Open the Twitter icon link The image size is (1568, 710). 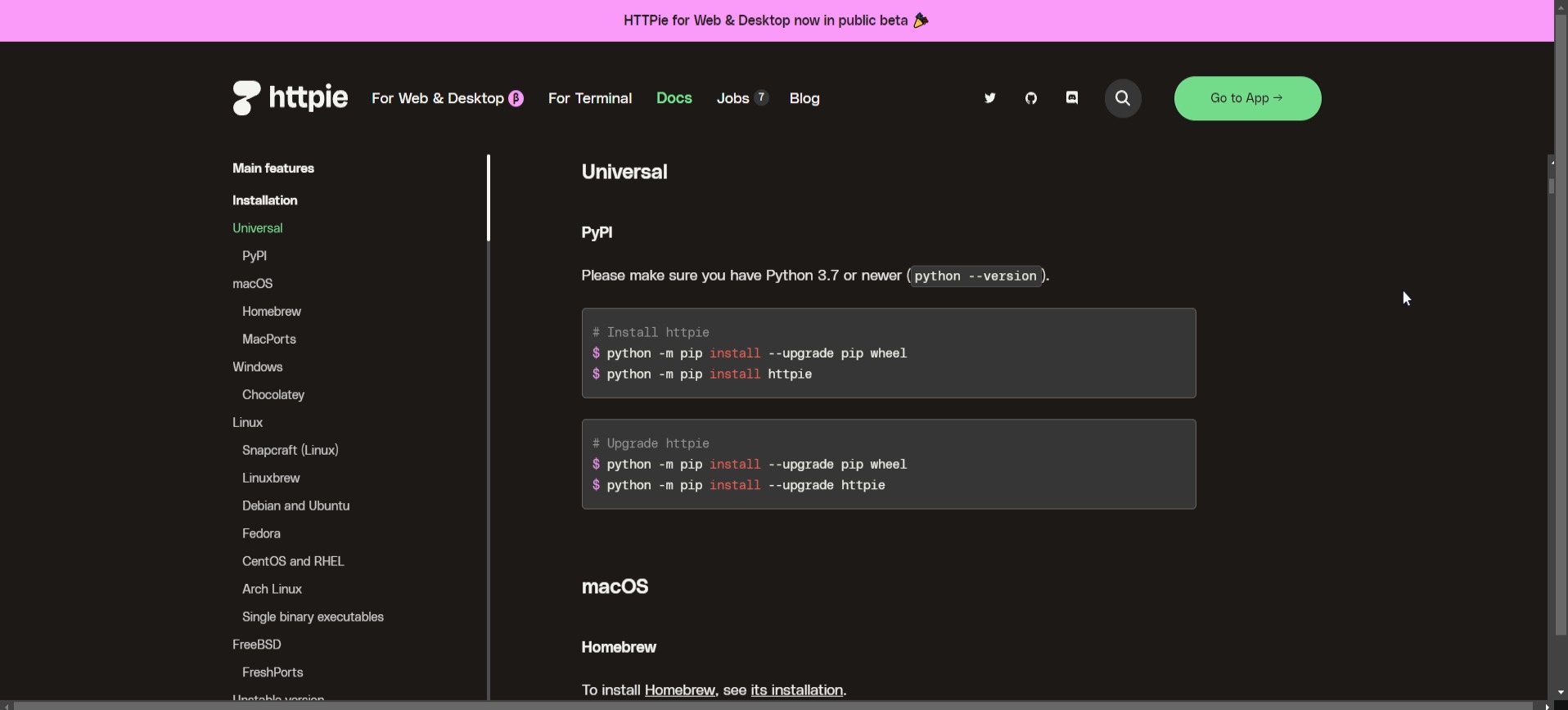coord(990,99)
